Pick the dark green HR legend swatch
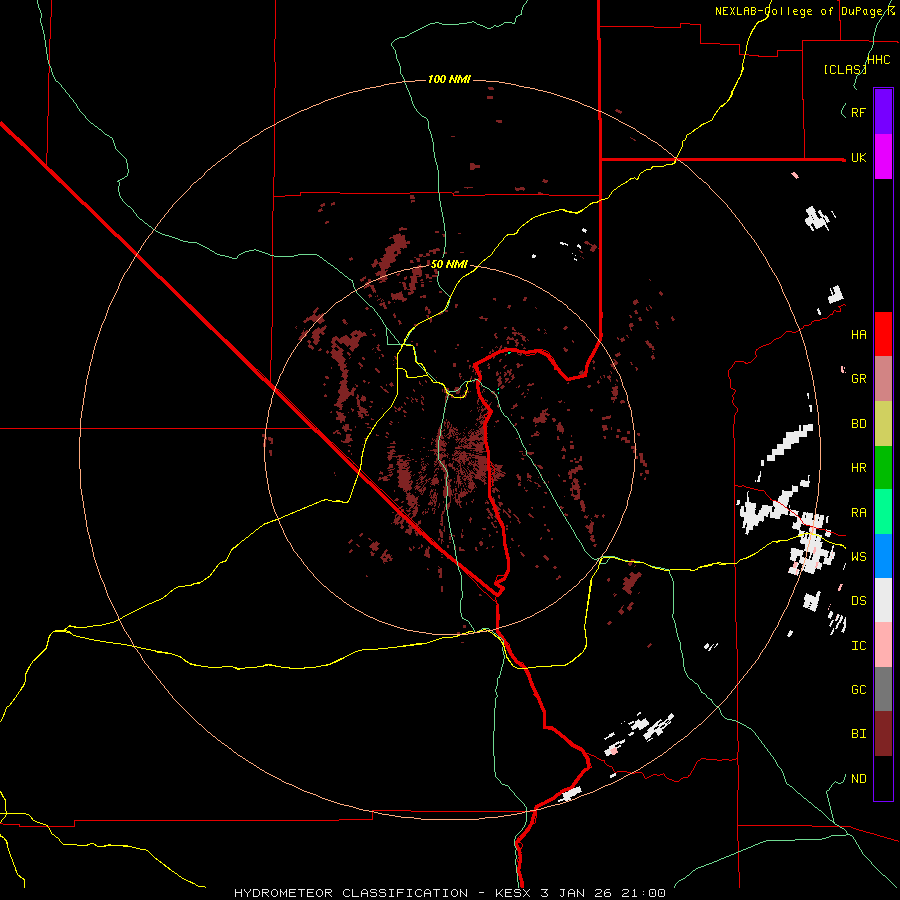This screenshot has width=900, height=900. pyautogui.click(x=883, y=467)
